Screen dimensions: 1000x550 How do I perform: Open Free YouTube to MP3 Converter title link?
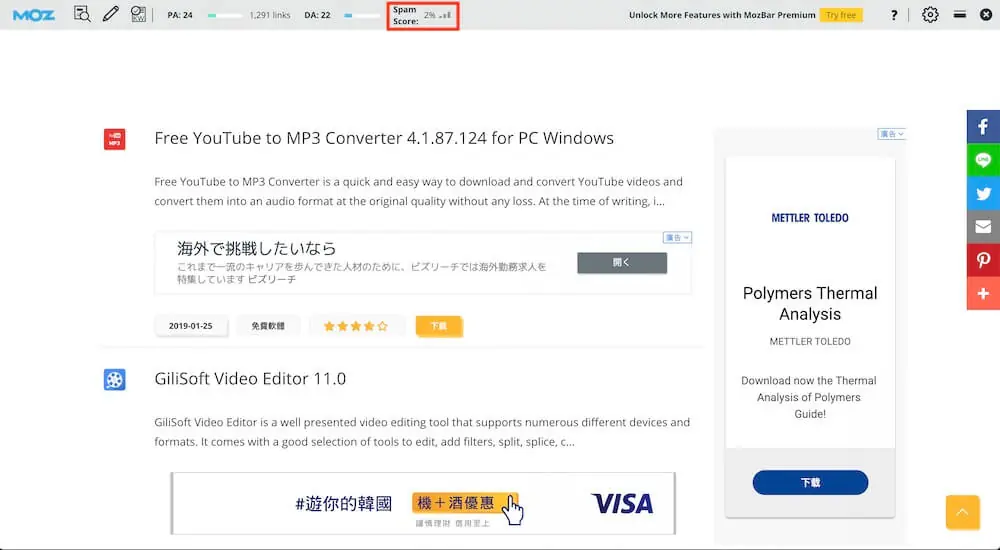384,138
